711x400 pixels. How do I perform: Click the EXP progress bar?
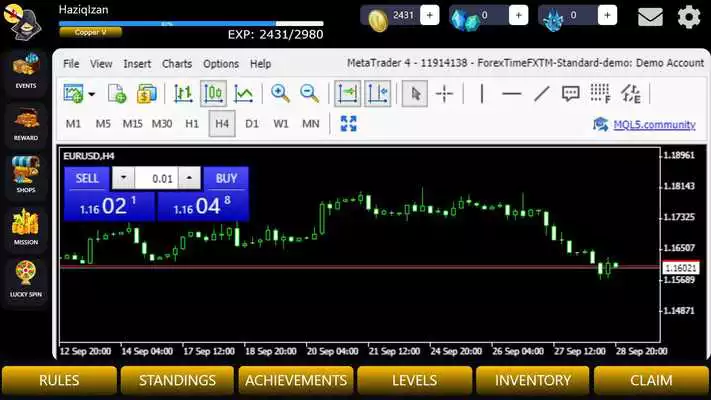pyautogui.click(x=191, y=24)
